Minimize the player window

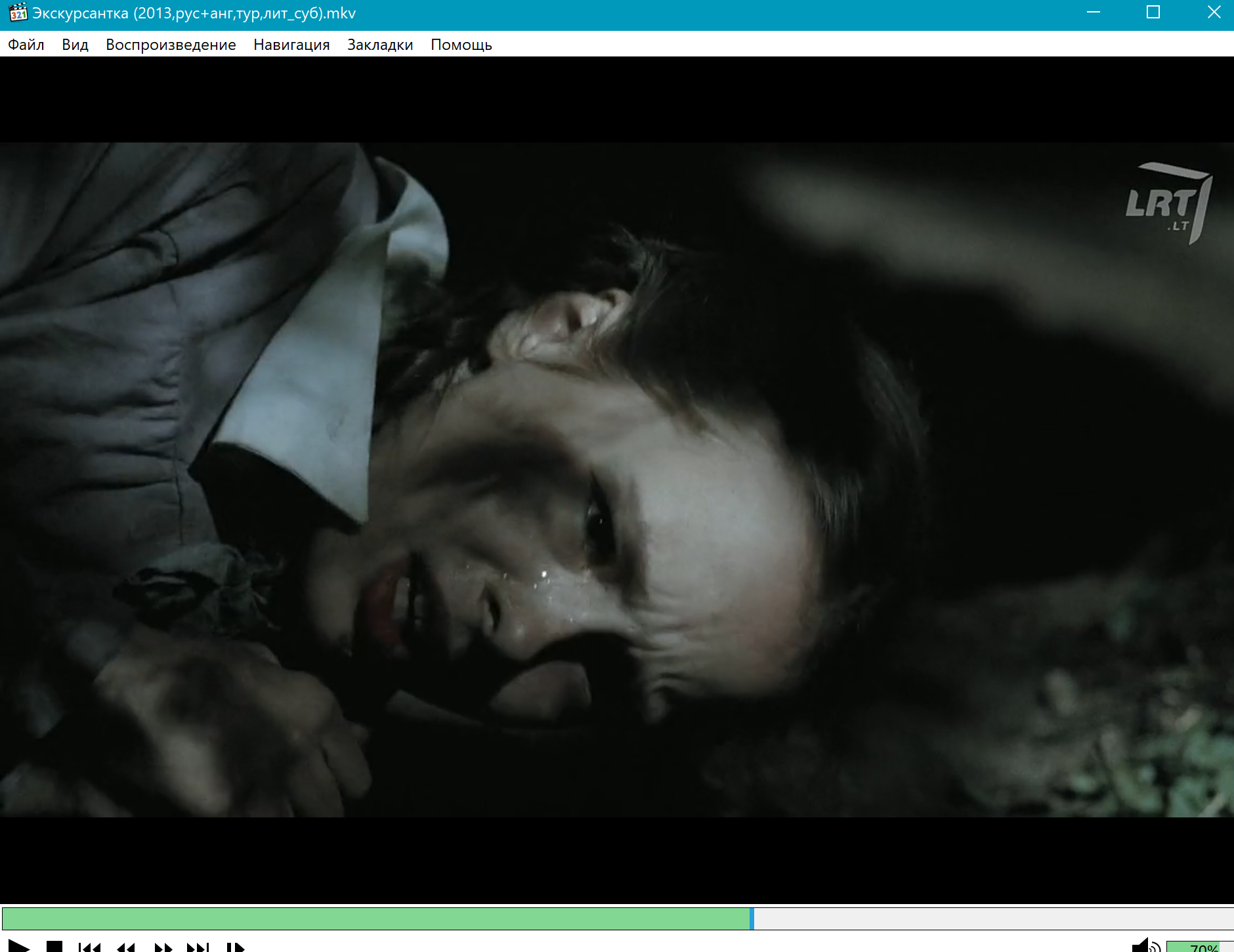1093,12
